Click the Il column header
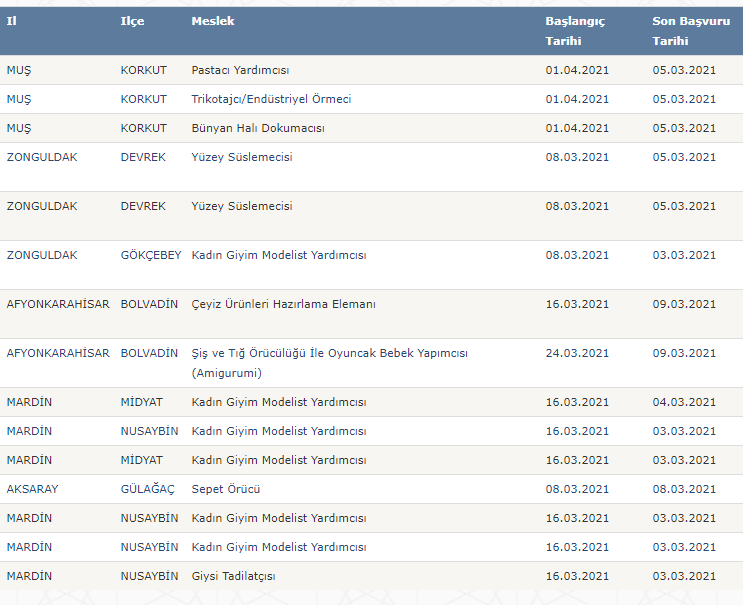Screen dimensions: 743x605 point(12,21)
